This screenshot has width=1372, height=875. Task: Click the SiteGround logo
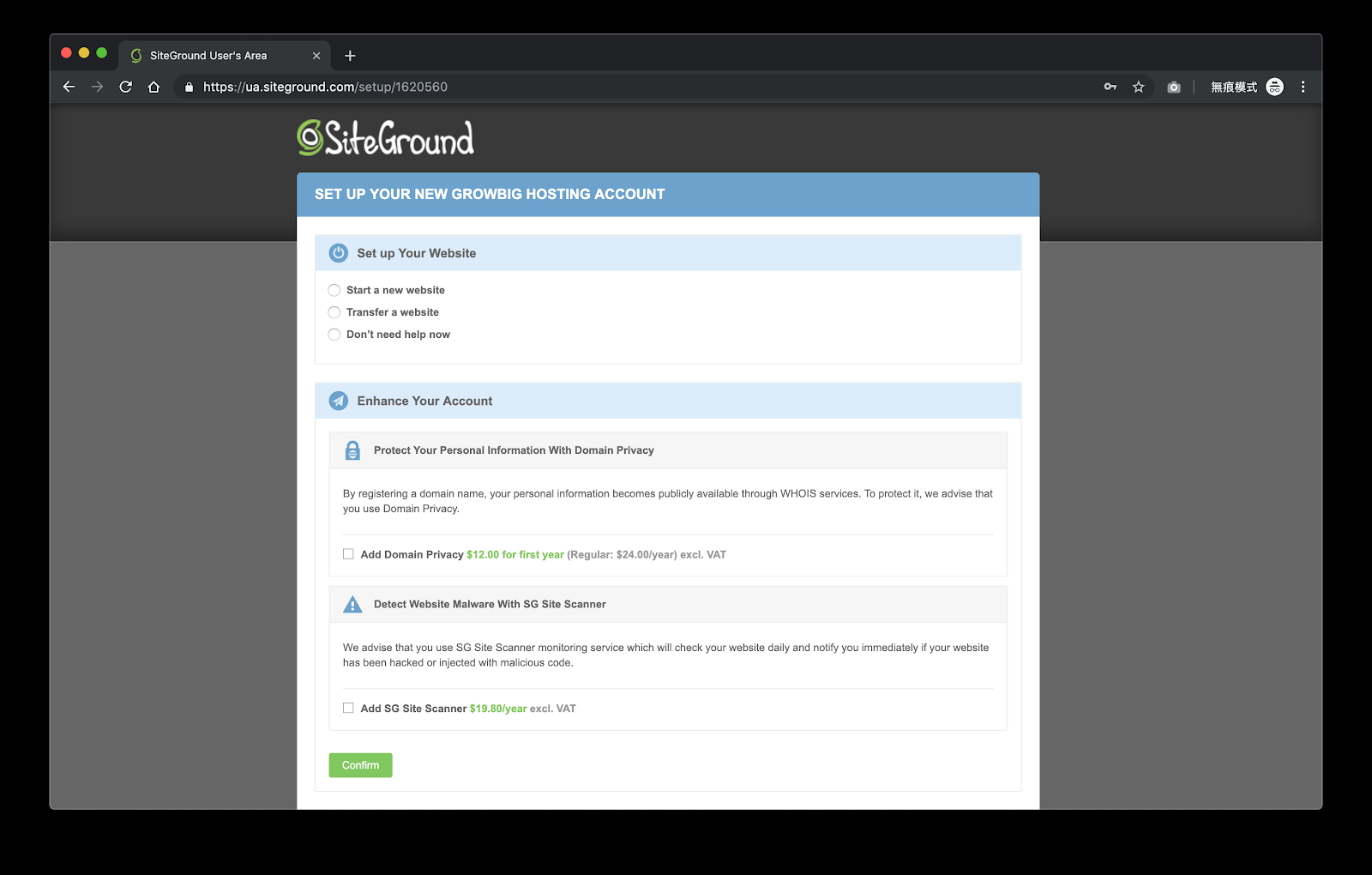[x=385, y=138]
